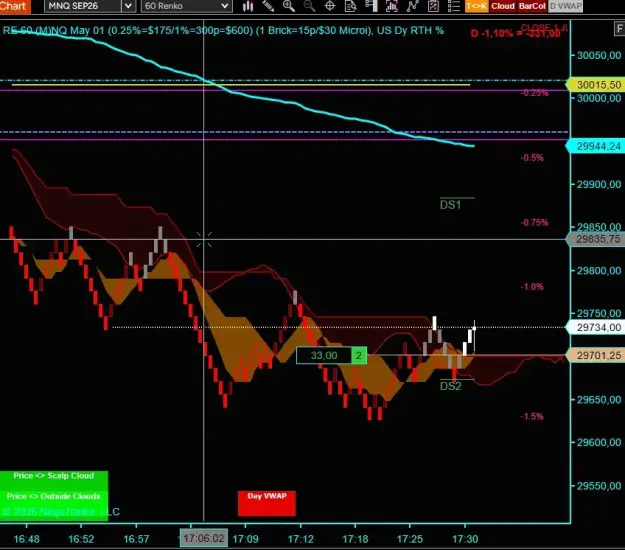625x550 pixels.
Task: Click the 17:12 time axis label
Action: pyautogui.click(x=301, y=539)
